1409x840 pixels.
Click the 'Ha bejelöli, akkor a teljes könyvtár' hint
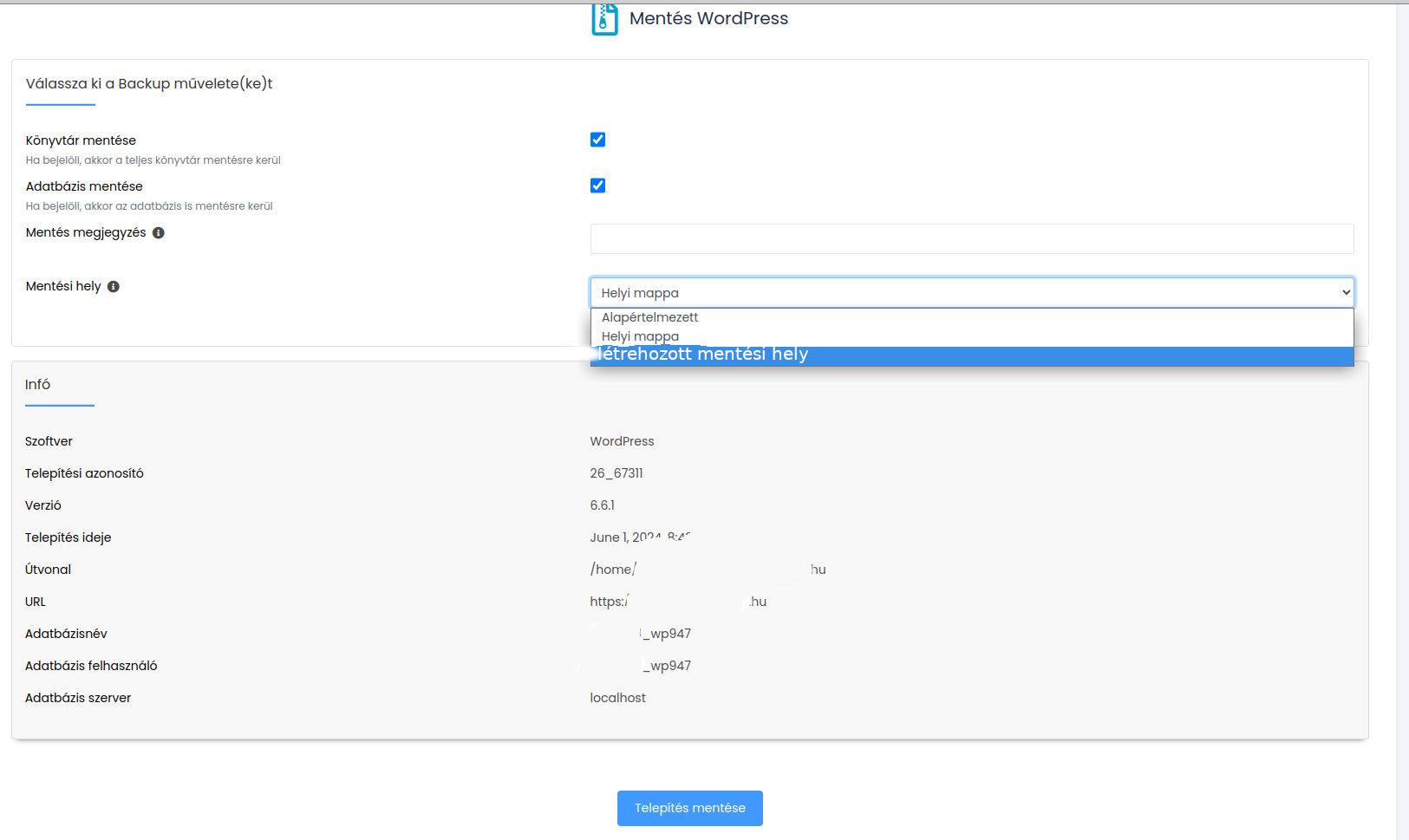pos(153,160)
